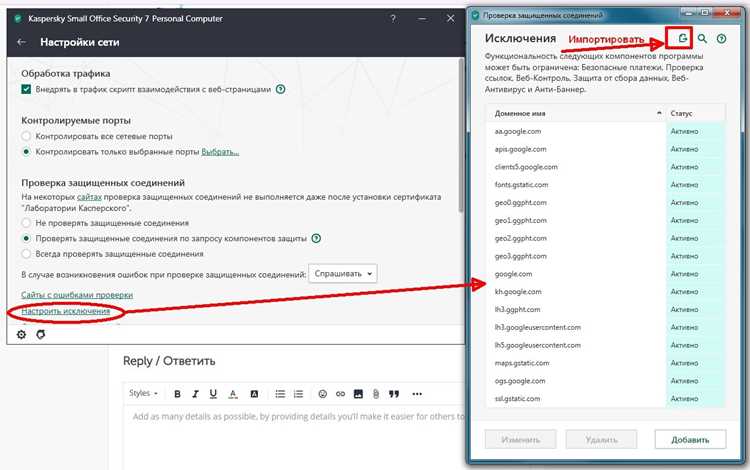Select 'Контролировать только выбранные порты' radio
Image resolution: width=750 pixels, height=470 pixels.
pos(26,152)
